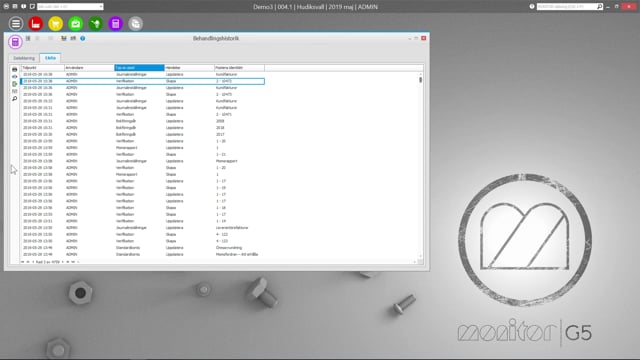The height and width of the screenshot is (360, 640).
Task: Click the purple calculator icon in Behandlingshistorik window
Action: pos(15,42)
